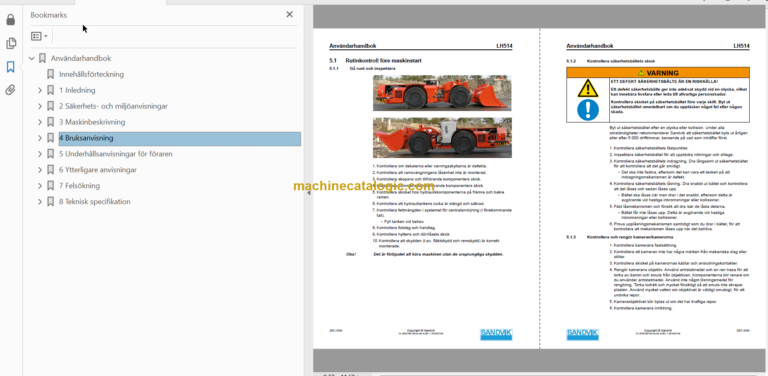768x376 pixels.
Task: Expand 5 Underhållsanvisningar för föraren chevron
Action: tap(40, 154)
